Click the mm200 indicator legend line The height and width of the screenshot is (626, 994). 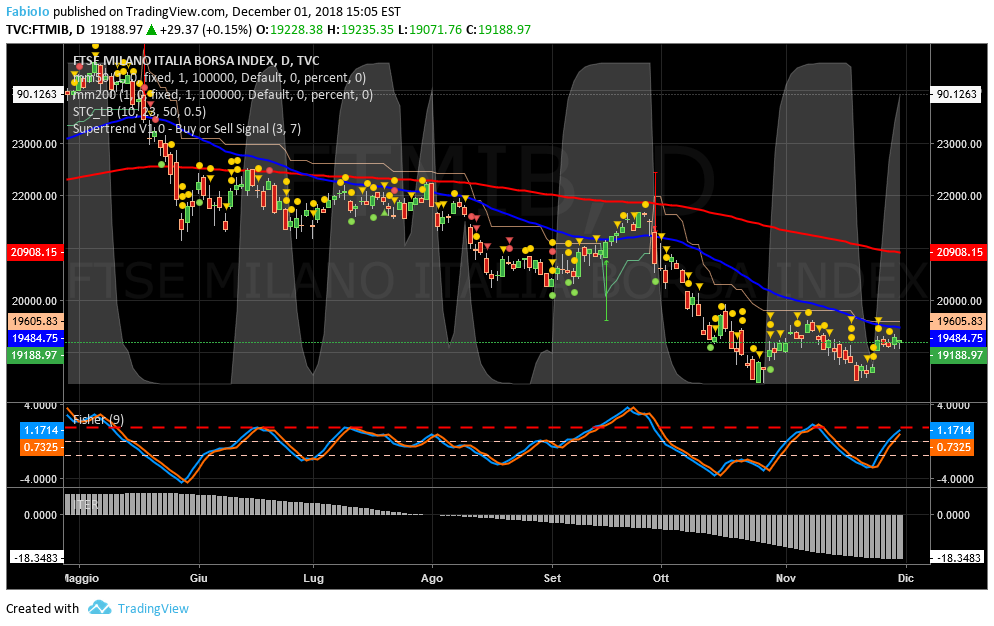tap(223, 95)
